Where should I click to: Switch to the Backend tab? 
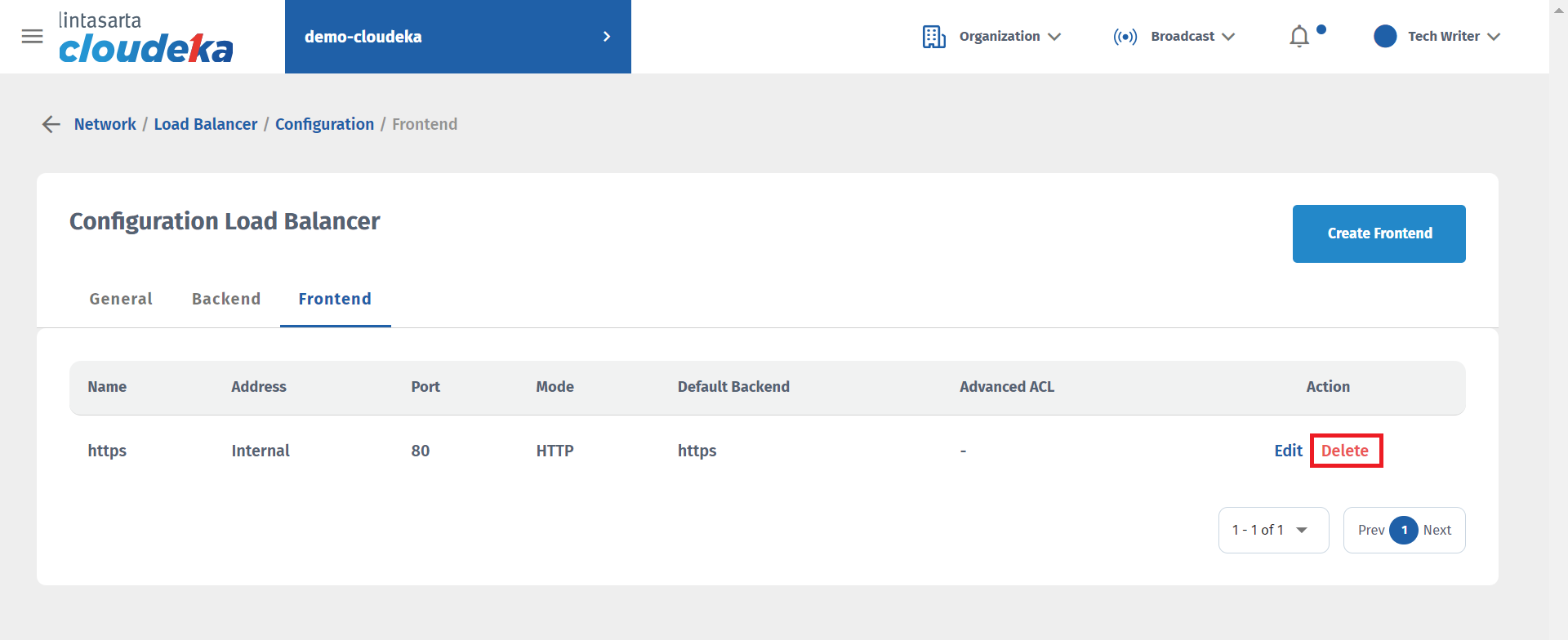click(226, 299)
